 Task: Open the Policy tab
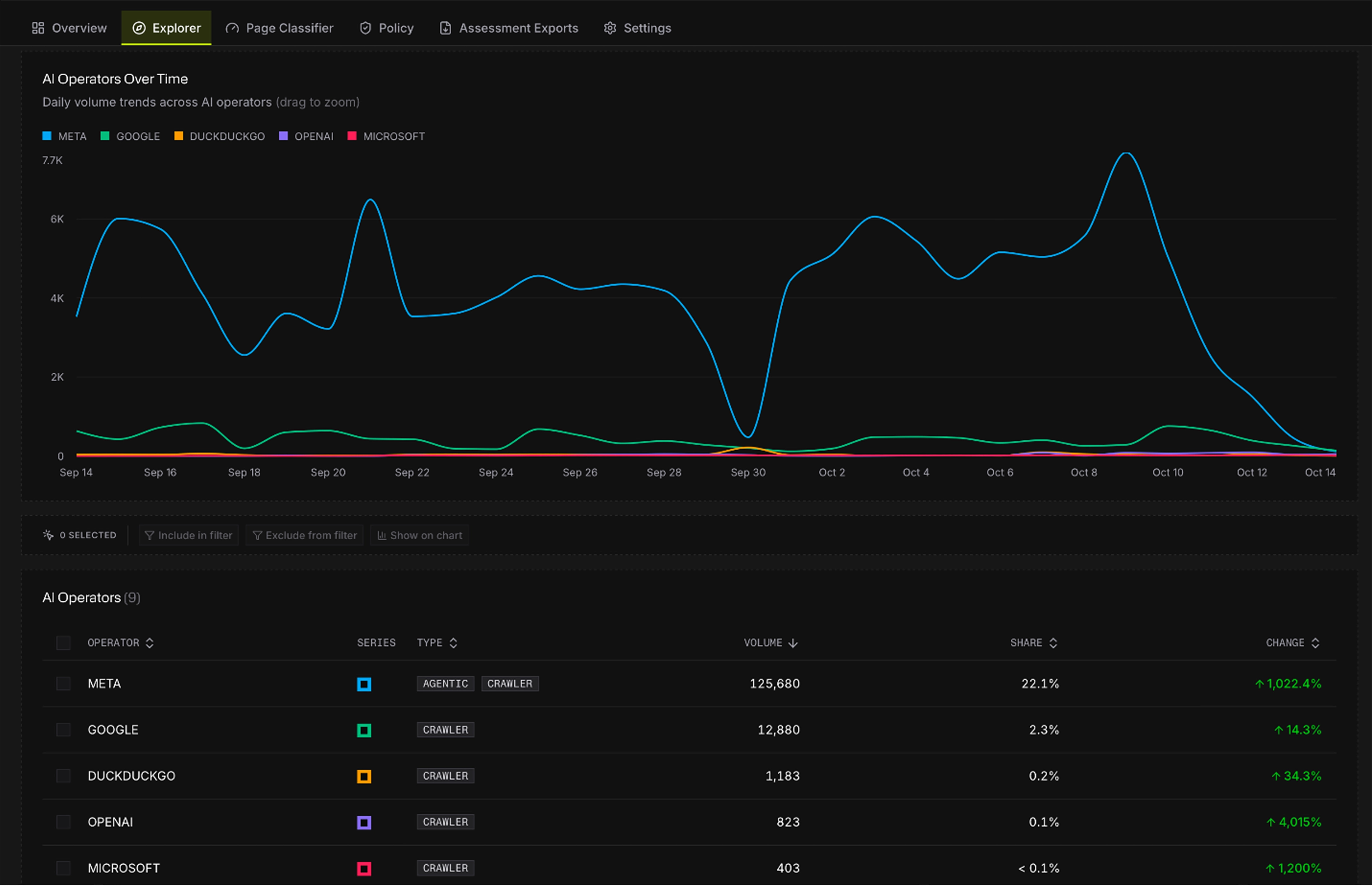click(387, 27)
